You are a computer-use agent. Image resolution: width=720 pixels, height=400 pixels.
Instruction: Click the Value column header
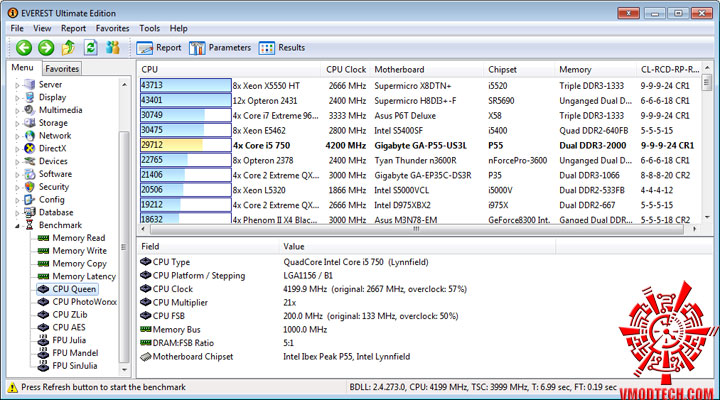(417, 247)
